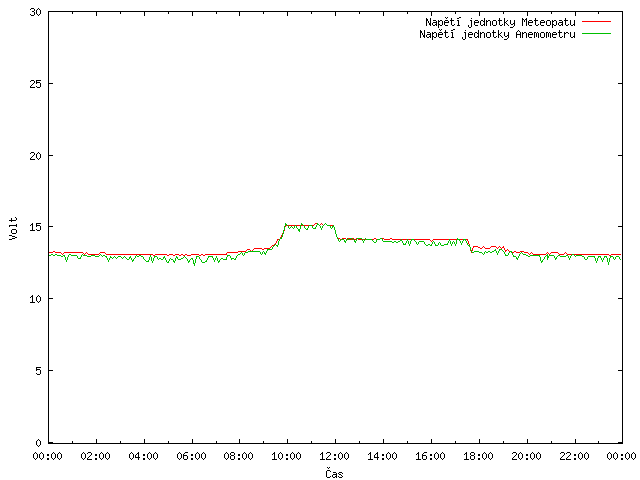Click the y-axis tick label 20
This screenshot has width=640, height=480.
pyautogui.click(x=36, y=156)
